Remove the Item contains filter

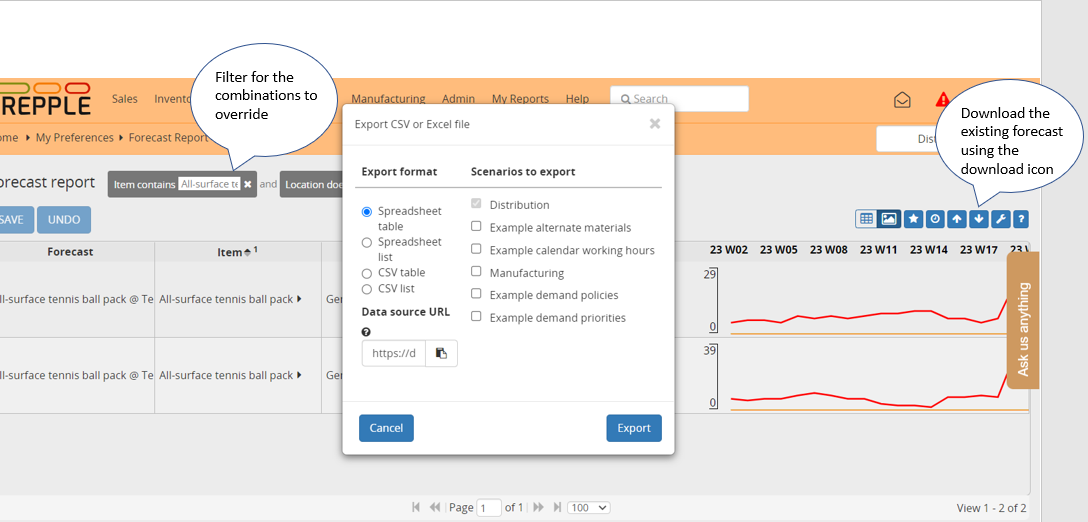click(248, 185)
